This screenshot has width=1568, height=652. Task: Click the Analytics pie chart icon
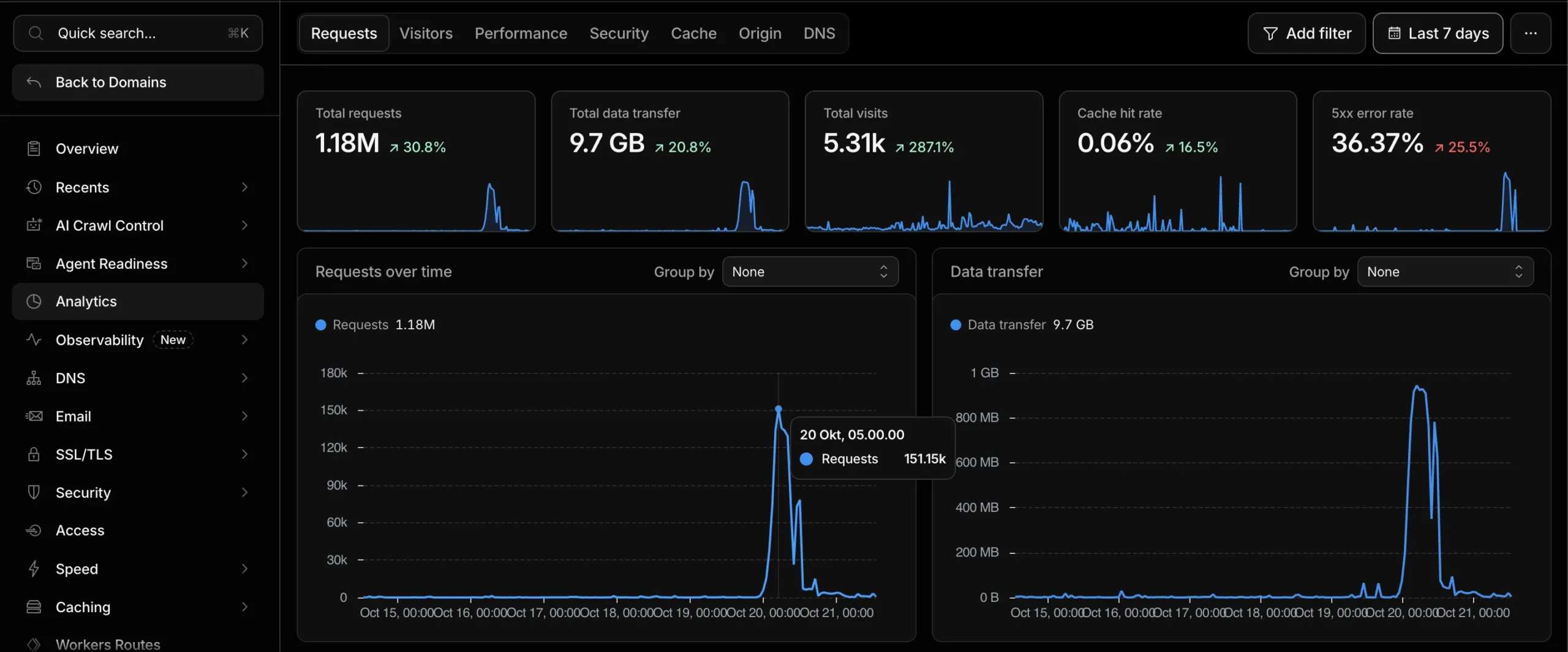34,301
